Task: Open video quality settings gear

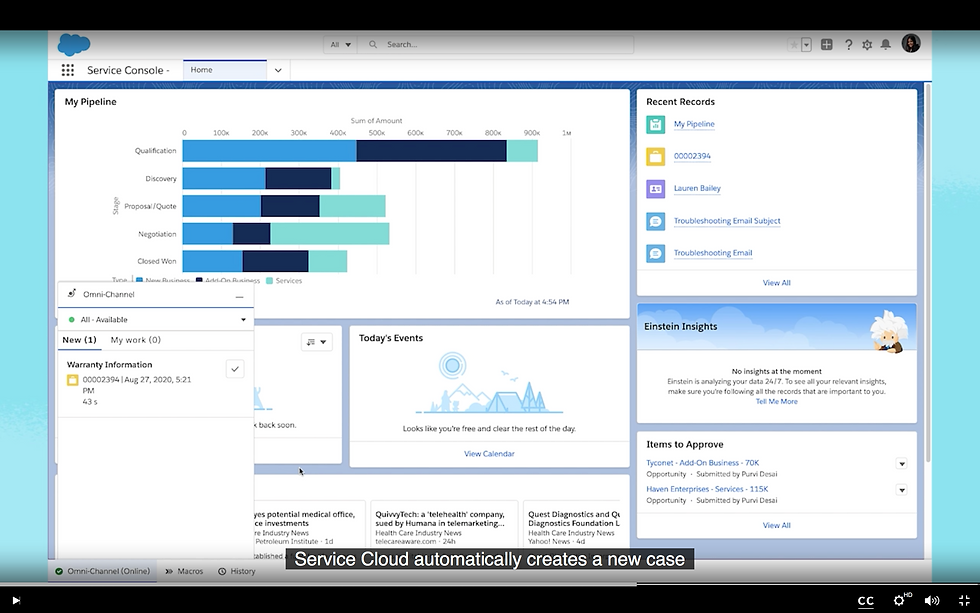Action: (x=900, y=600)
